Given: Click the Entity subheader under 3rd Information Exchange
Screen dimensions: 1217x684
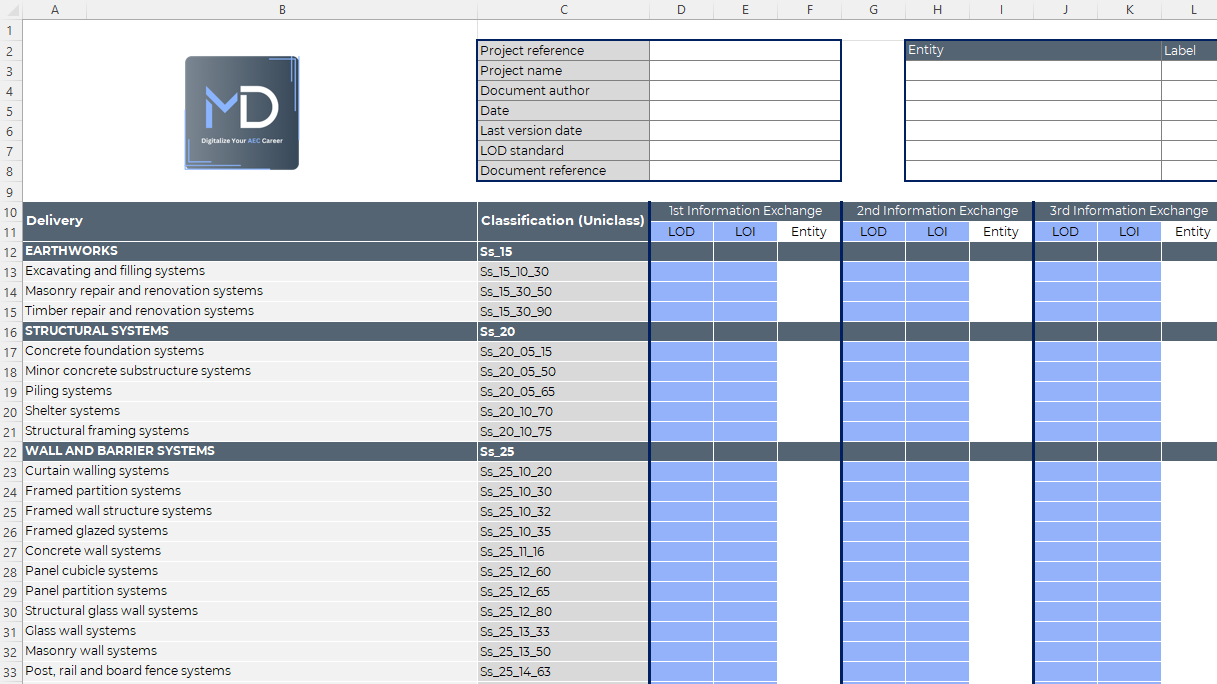Looking at the screenshot, I should click(x=1190, y=231).
